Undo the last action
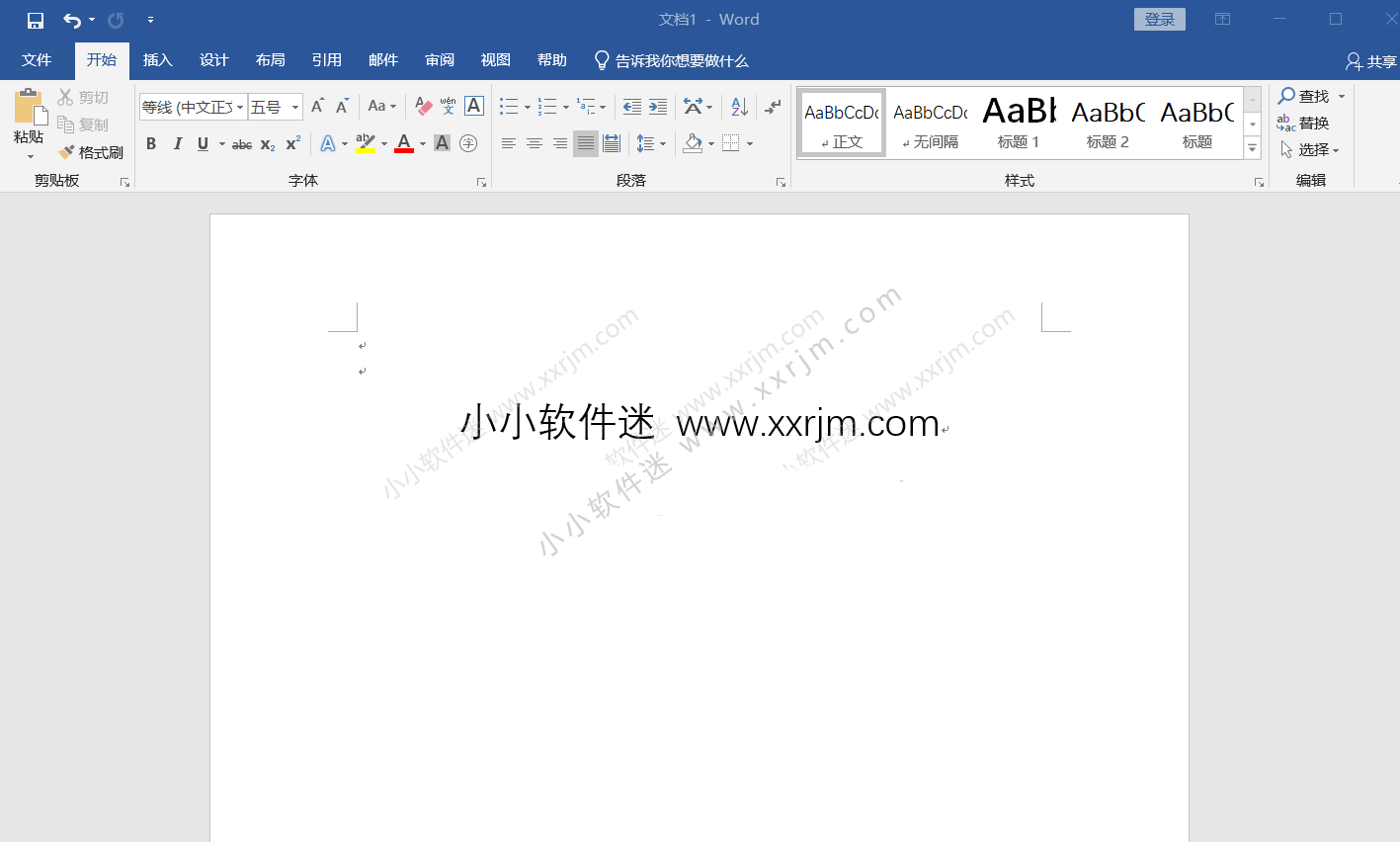The image size is (1400, 842). 72,20
